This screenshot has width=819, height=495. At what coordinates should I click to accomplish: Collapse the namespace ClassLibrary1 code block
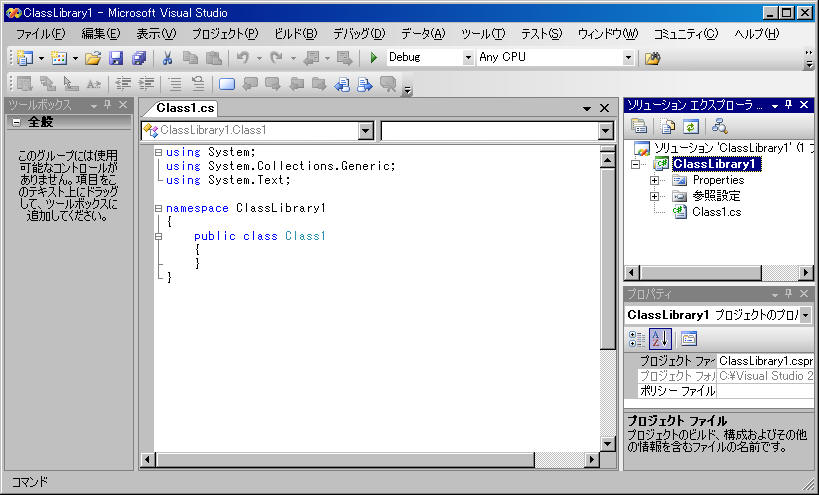pos(158,208)
